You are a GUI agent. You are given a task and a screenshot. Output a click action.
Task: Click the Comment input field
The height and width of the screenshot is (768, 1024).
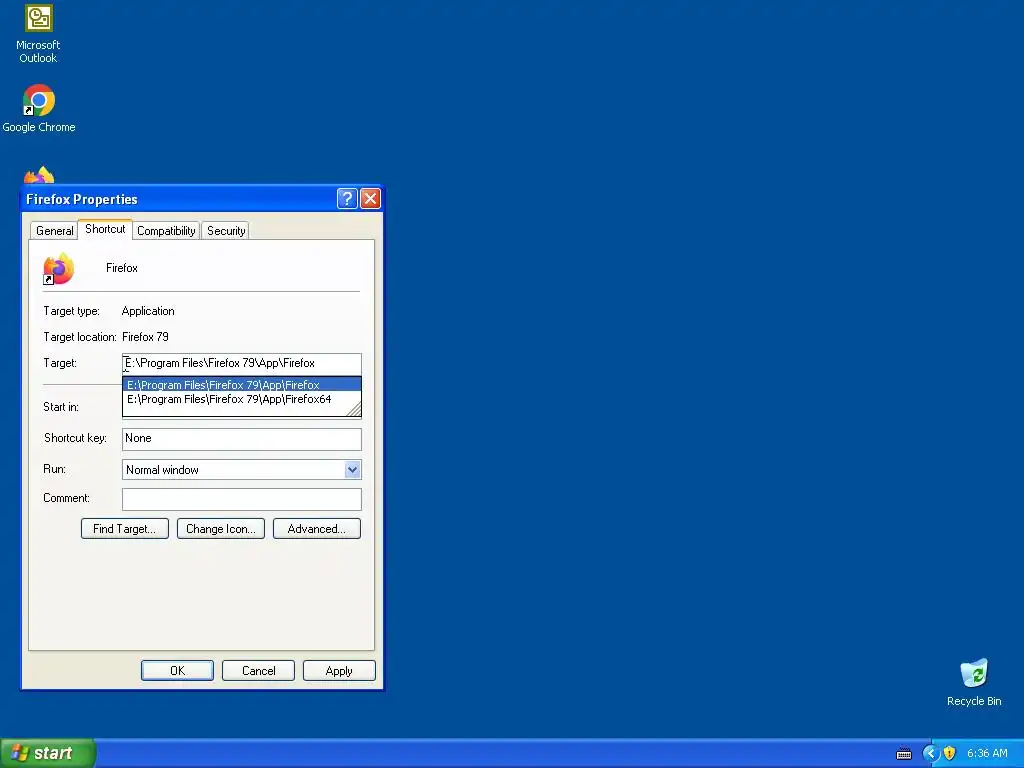click(242, 499)
